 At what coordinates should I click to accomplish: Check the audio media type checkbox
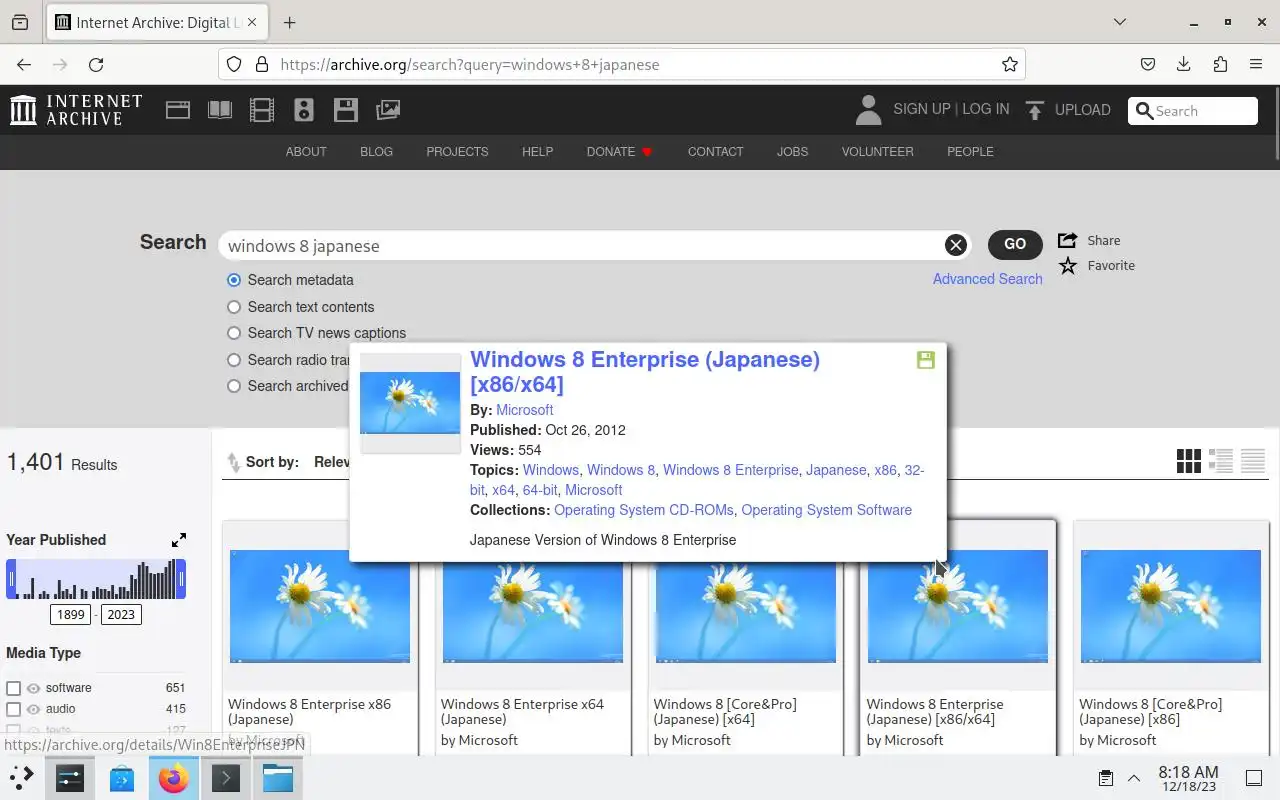(x=14, y=709)
